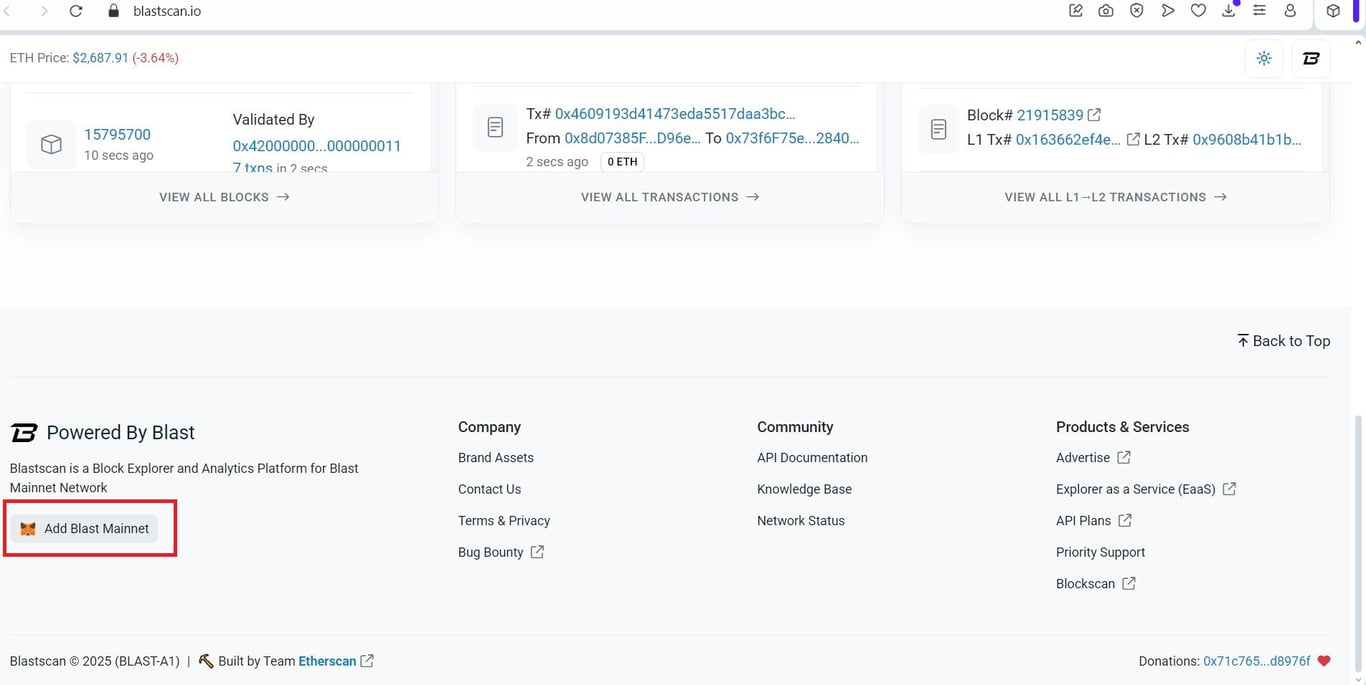Open the external-link icon next to Bug Bounty
This screenshot has height=685, width=1366.
537,551
